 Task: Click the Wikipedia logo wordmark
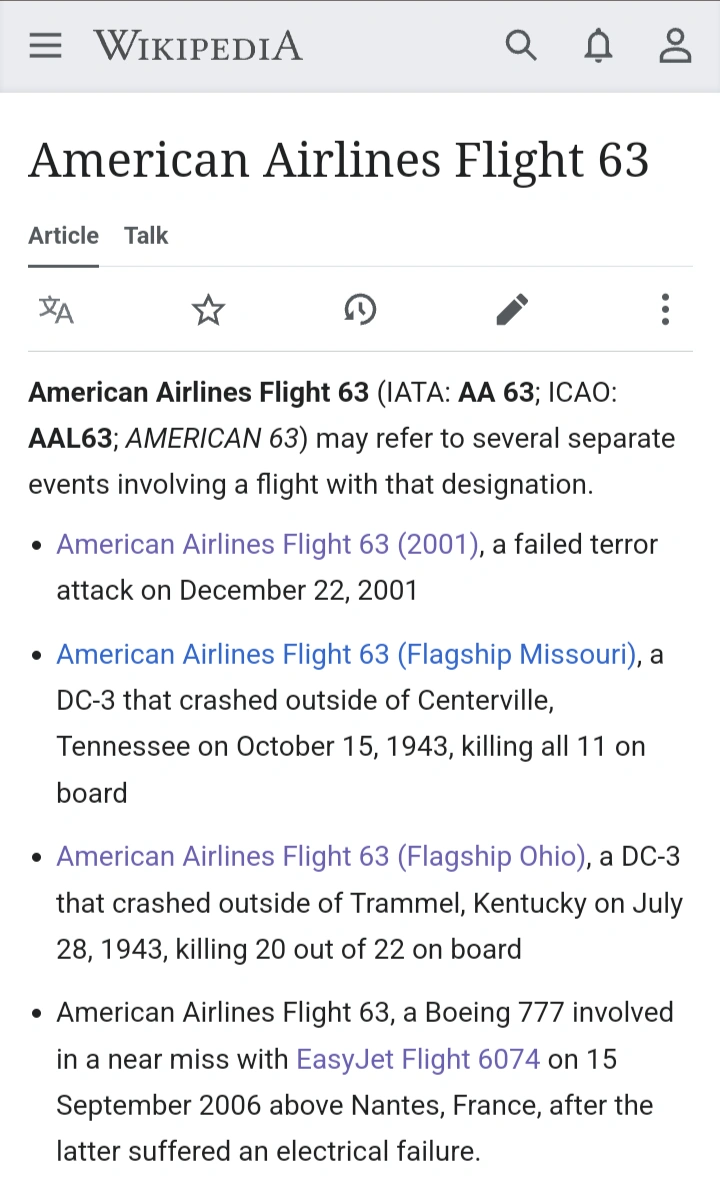coord(198,46)
